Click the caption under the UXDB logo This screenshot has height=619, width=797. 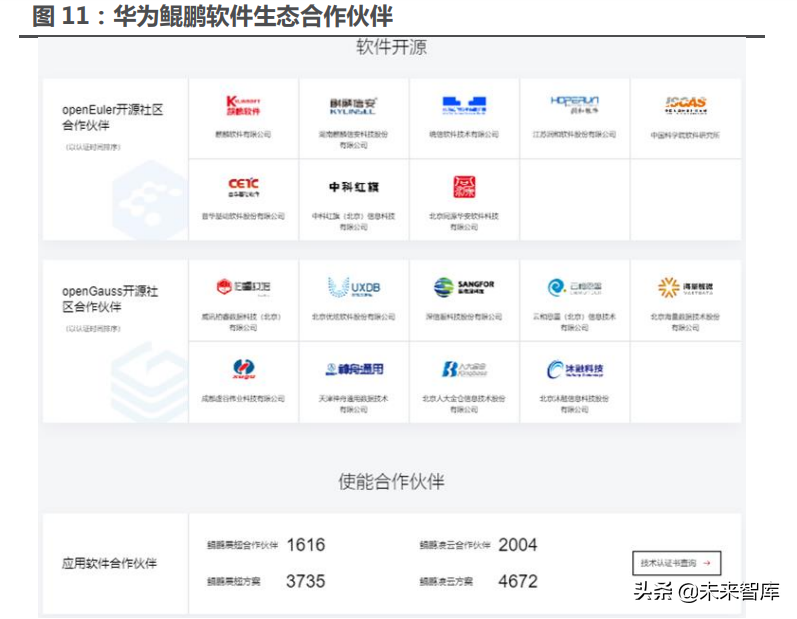click(x=353, y=317)
